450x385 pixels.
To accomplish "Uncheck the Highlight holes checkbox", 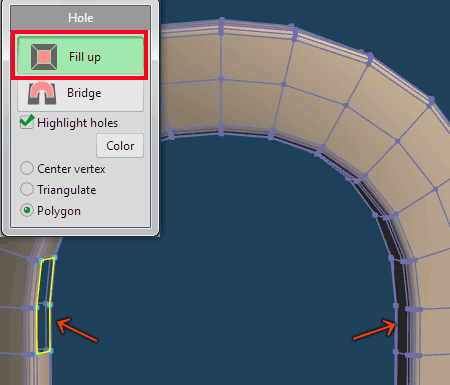I will point(27,122).
